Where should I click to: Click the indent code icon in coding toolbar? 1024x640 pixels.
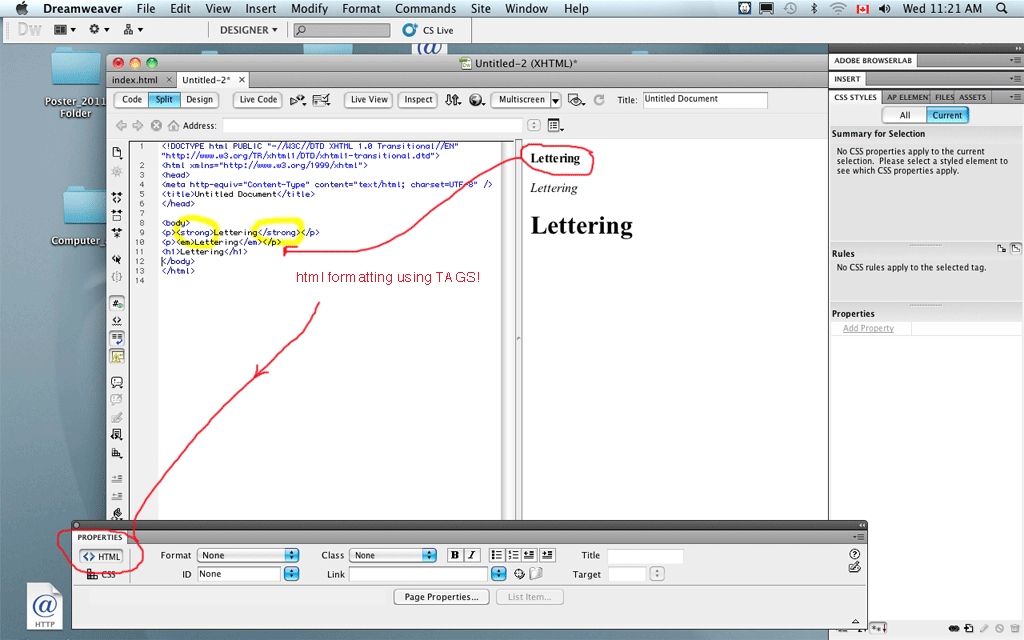tap(117, 479)
